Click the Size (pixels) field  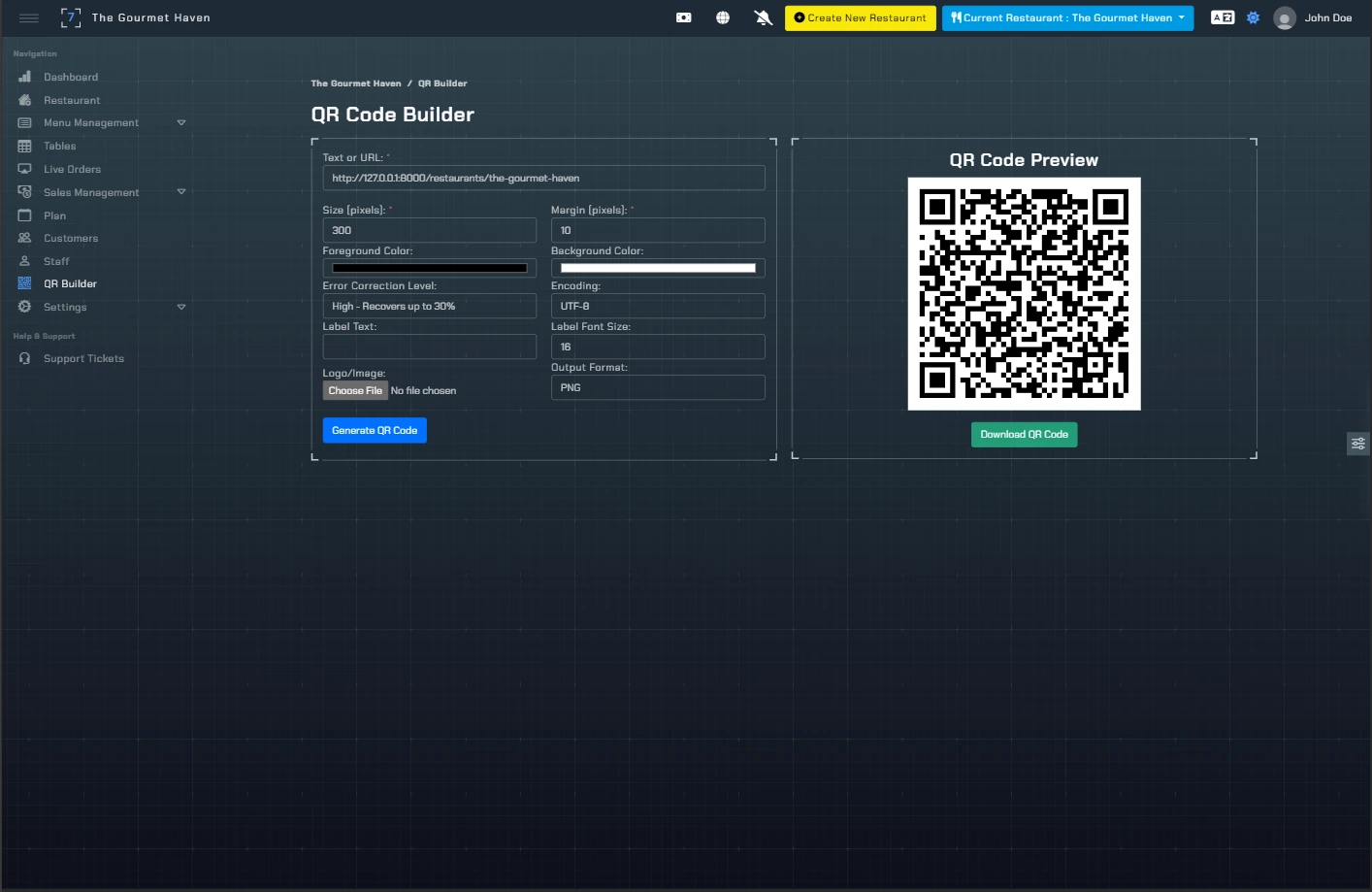click(x=429, y=230)
